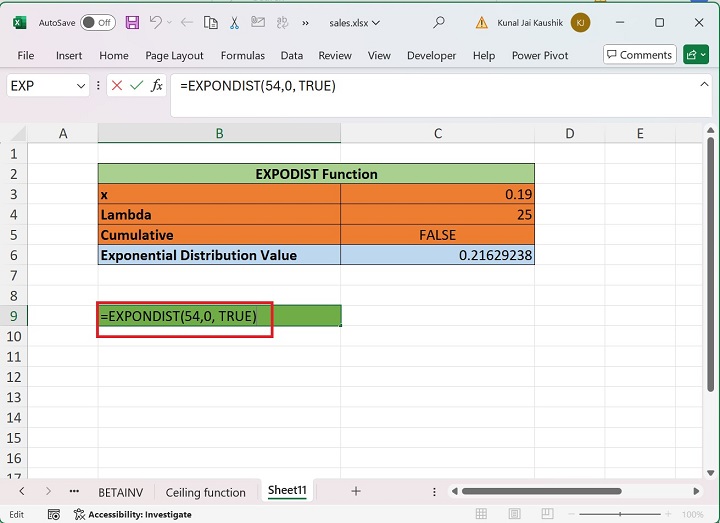Screen dimensions: 720x523
Task: Open Insert Function fx dialog
Action: point(157,86)
